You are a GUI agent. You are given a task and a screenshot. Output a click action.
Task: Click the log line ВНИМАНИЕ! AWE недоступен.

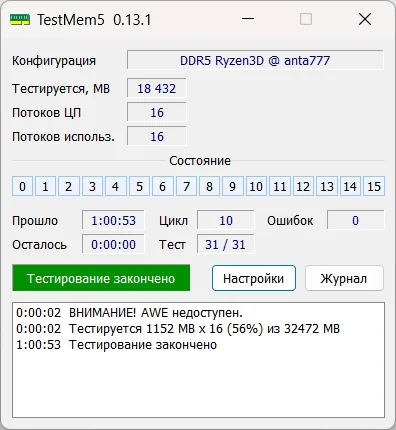(129, 313)
